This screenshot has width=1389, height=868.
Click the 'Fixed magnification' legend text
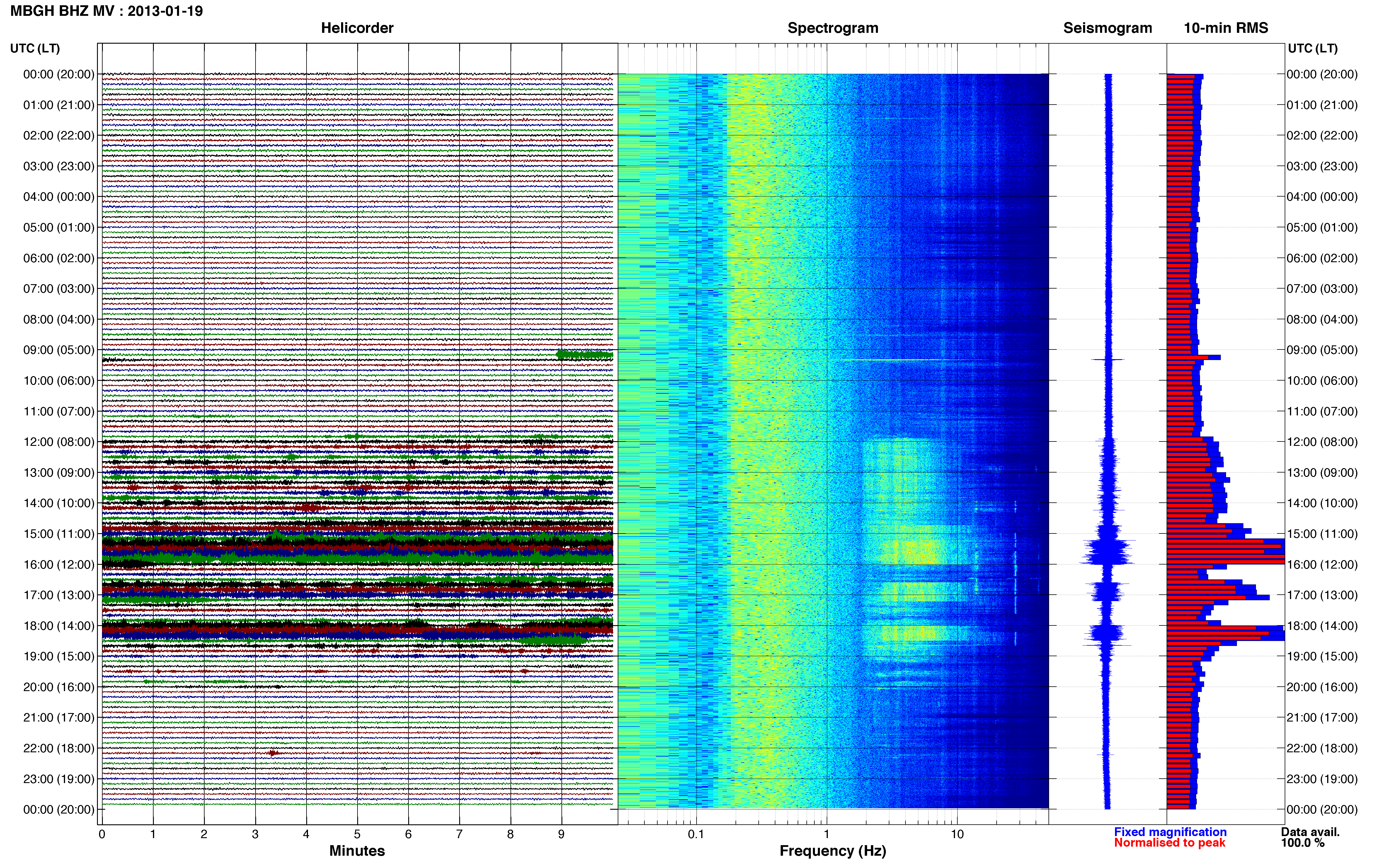point(1170,832)
